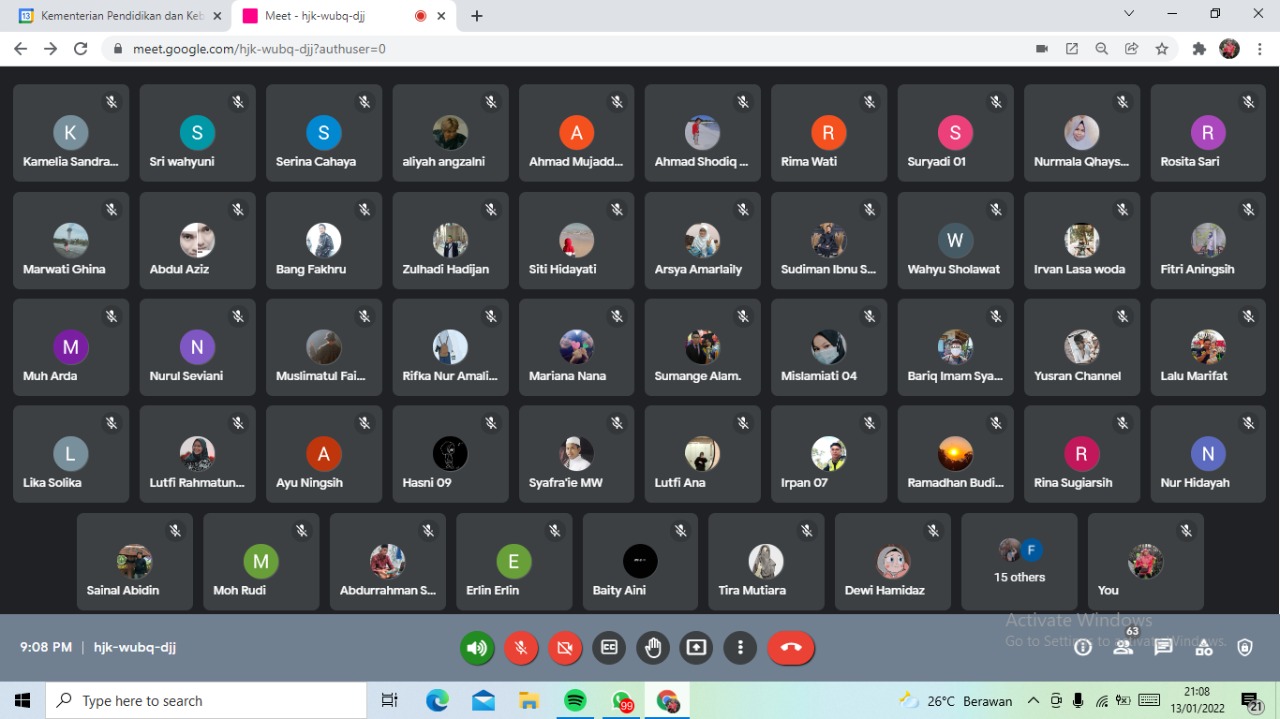Open the host controls shield icon
Screen dimensions: 1280x719
[x=1245, y=648]
